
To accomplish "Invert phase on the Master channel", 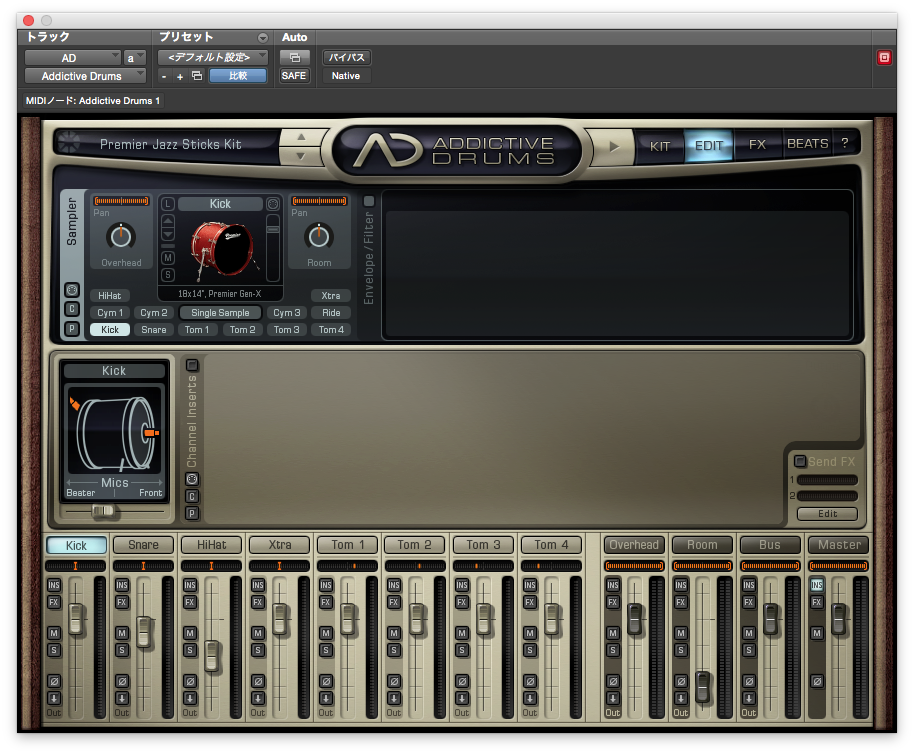I will (x=817, y=681).
